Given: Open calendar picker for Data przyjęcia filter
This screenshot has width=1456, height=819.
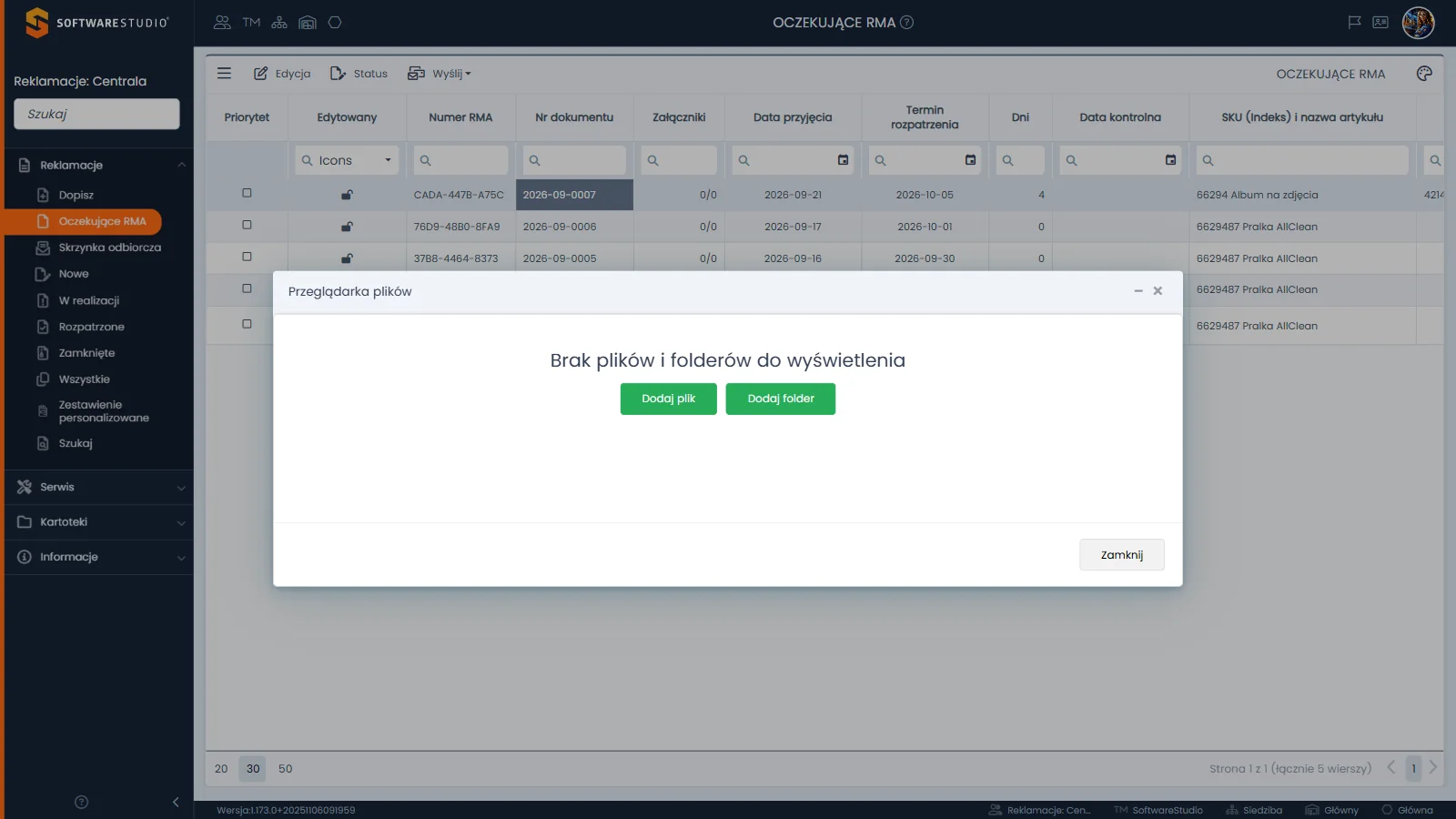Looking at the screenshot, I should pos(844,160).
